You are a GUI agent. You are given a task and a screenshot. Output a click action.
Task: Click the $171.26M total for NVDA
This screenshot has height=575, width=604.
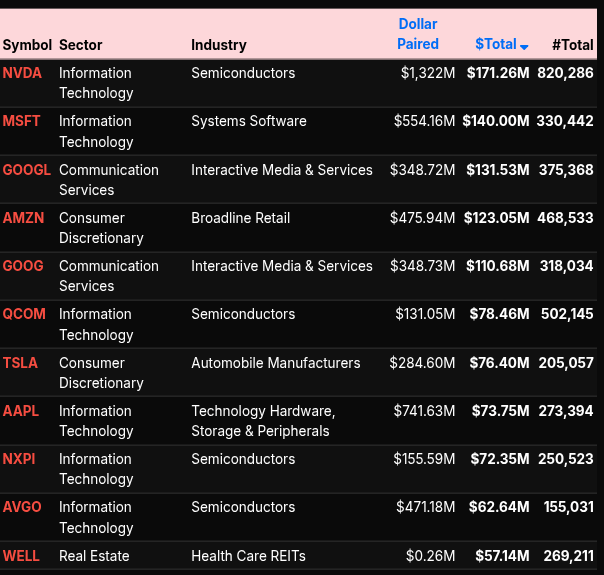[x=497, y=73]
